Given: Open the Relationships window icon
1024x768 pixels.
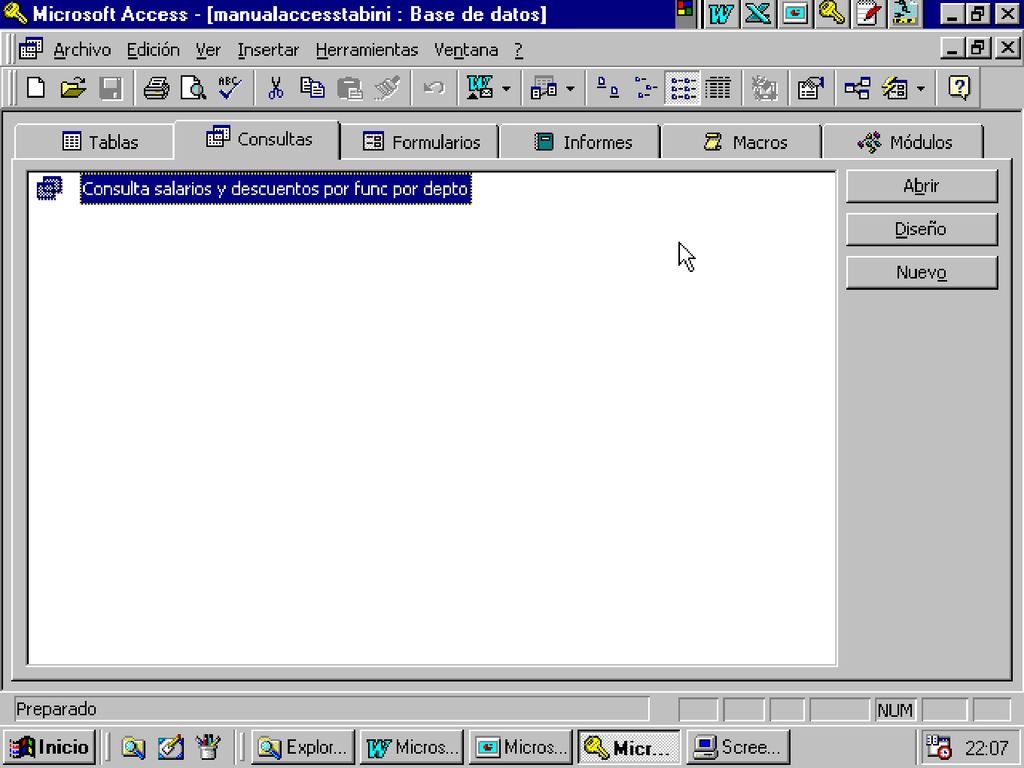Looking at the screenshot, I should (857, 88).
